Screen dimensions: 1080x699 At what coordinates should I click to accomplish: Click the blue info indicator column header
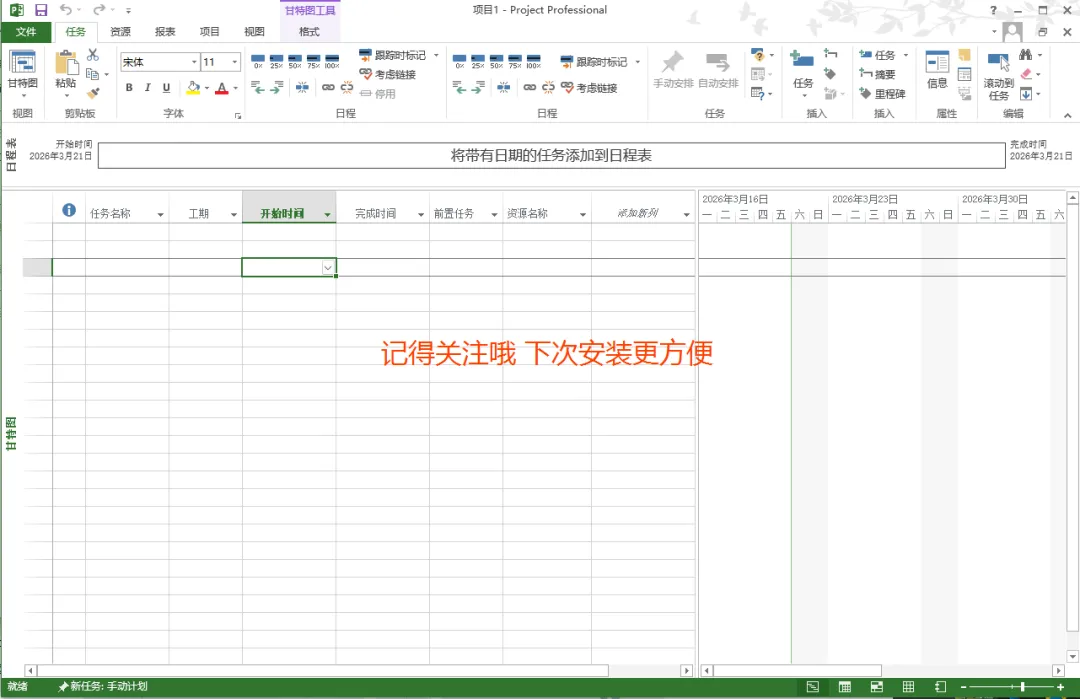point(69,210)
